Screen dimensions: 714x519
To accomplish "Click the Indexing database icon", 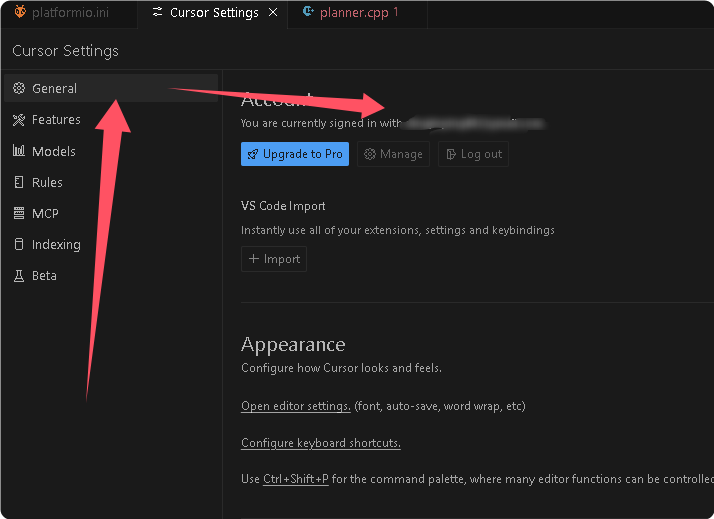I will 19,244.
